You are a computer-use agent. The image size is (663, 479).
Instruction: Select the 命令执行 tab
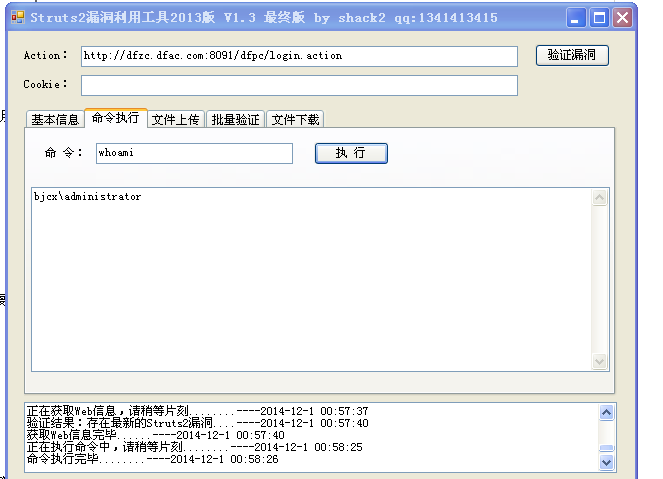pyautogui.click(x=115, y=118)
